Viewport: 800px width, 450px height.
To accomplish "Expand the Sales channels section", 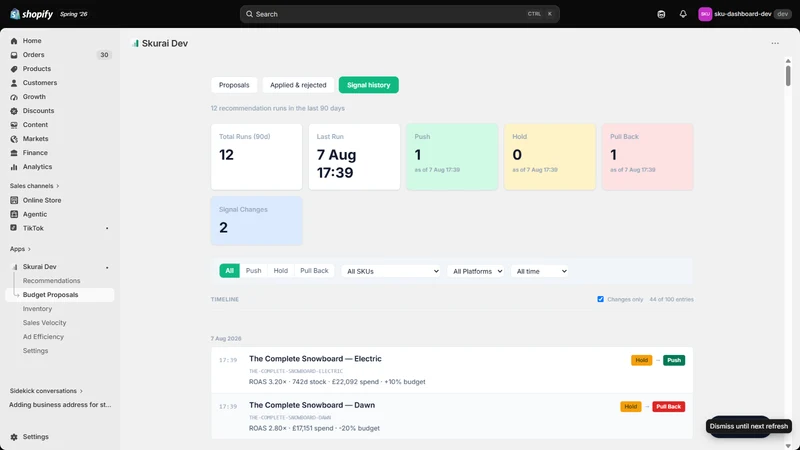I will (34, 186).
